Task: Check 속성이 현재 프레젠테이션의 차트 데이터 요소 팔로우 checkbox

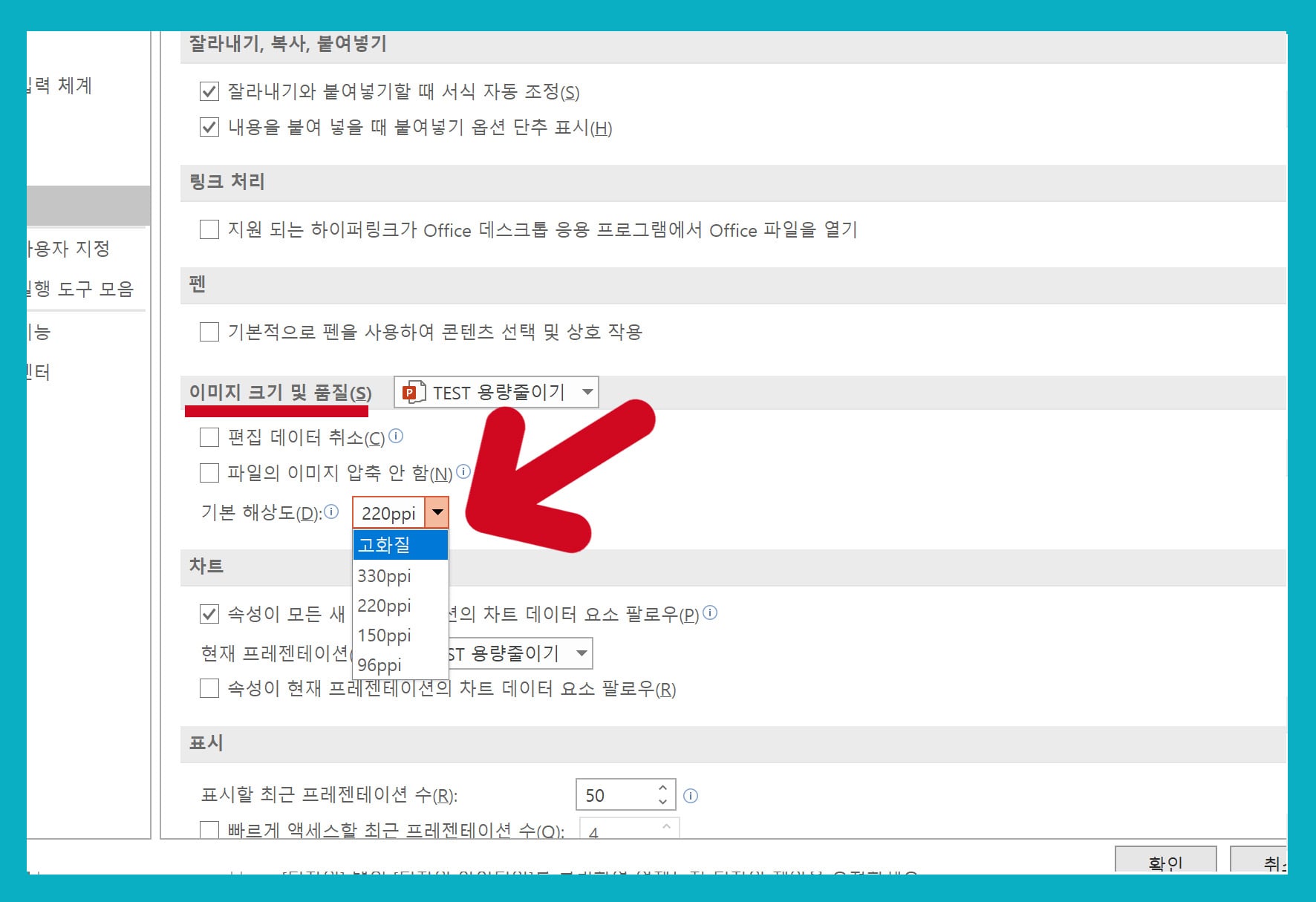Action: point(209,689)
